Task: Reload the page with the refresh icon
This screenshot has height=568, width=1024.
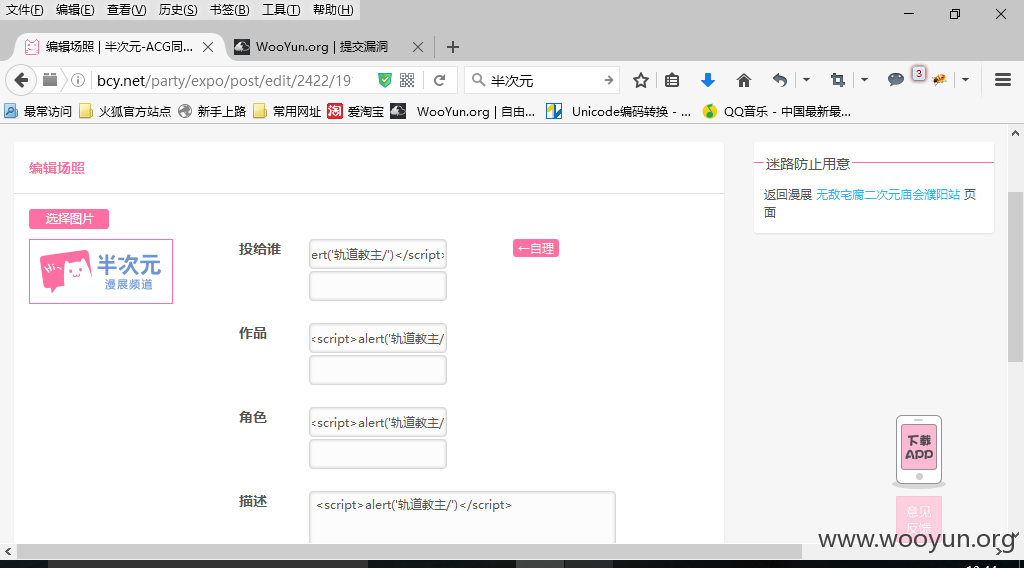Action: tap(440, 80)
